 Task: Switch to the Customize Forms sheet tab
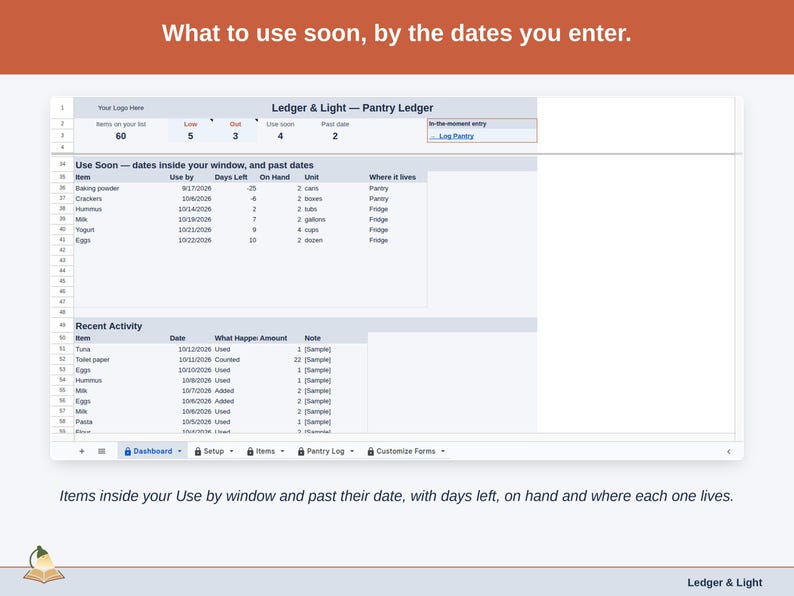click(406, 451)
